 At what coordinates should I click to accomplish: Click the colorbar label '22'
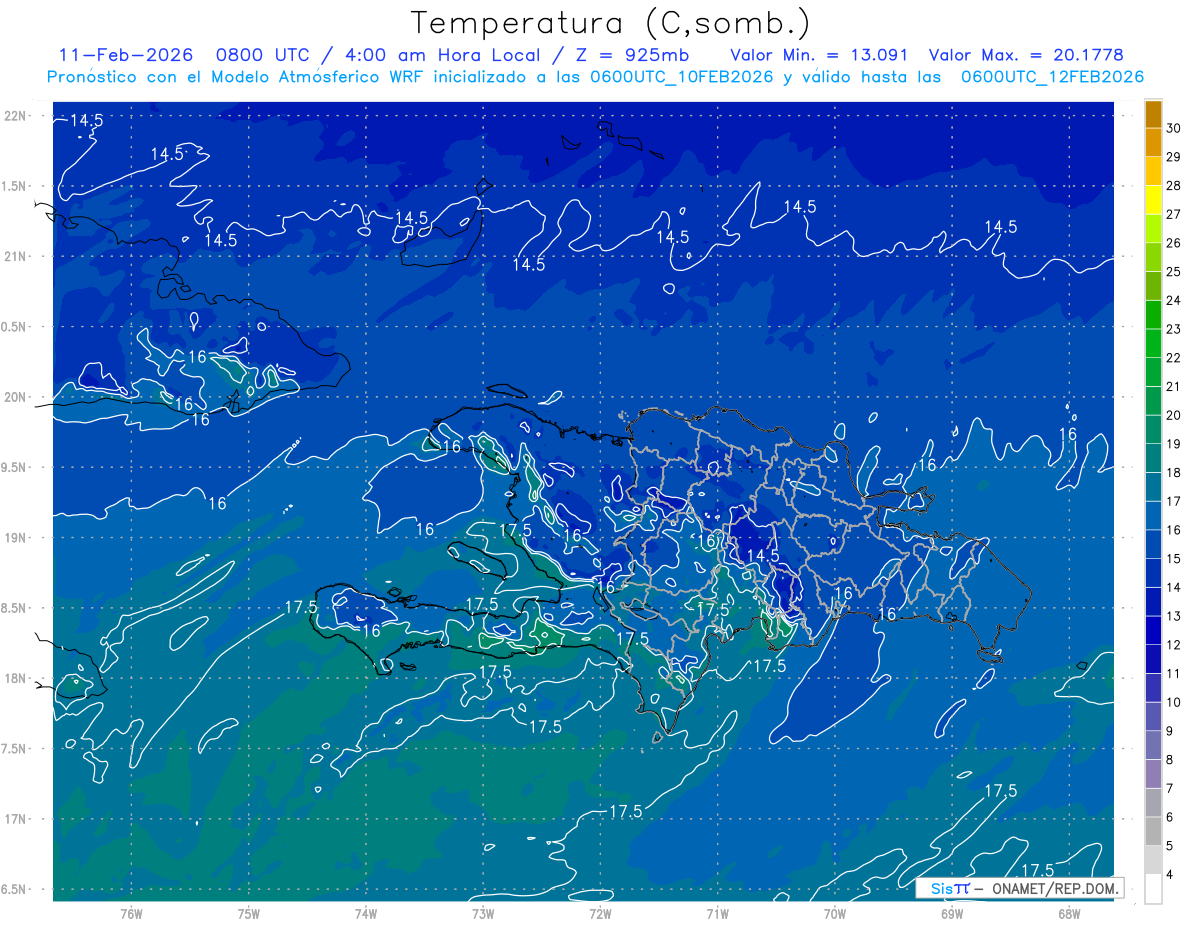1173,358
